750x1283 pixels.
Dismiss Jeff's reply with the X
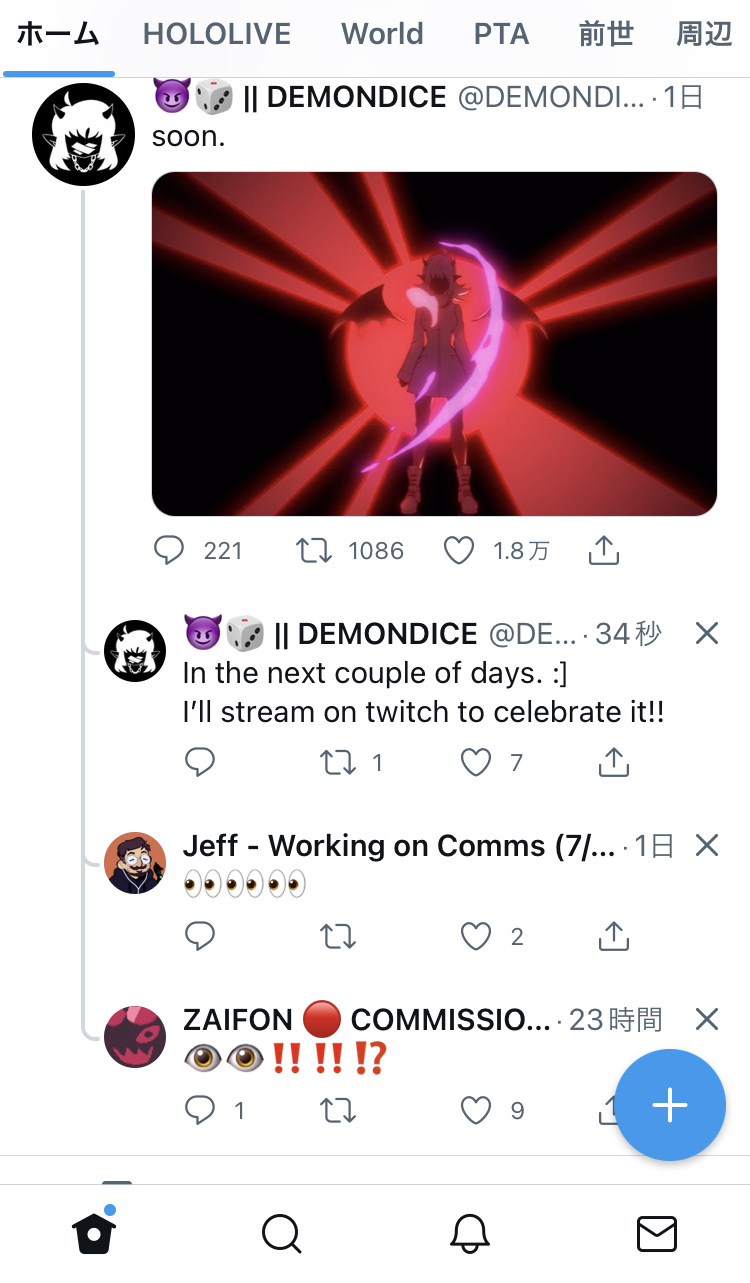click(707, 846)
